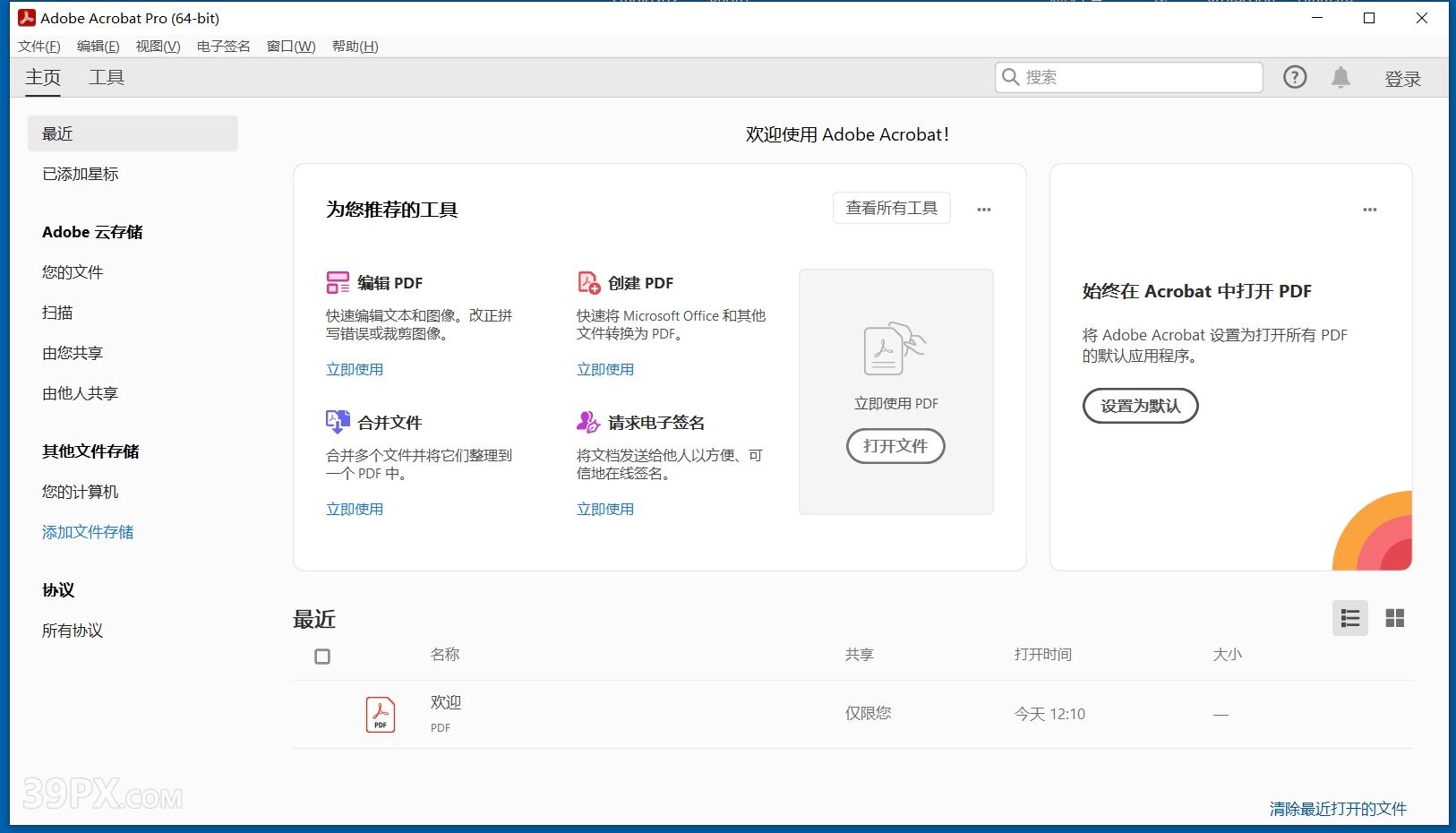The image size is (1456, 833).
Task: Click 立即使用 under 创建 PDF
Action: point(605,369)
